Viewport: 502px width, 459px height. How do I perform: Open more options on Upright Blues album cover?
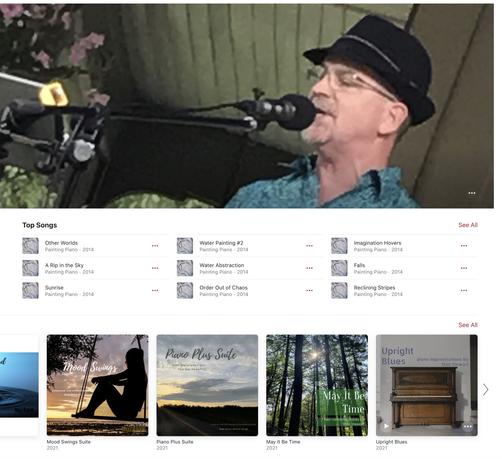(x=468, y=426)
